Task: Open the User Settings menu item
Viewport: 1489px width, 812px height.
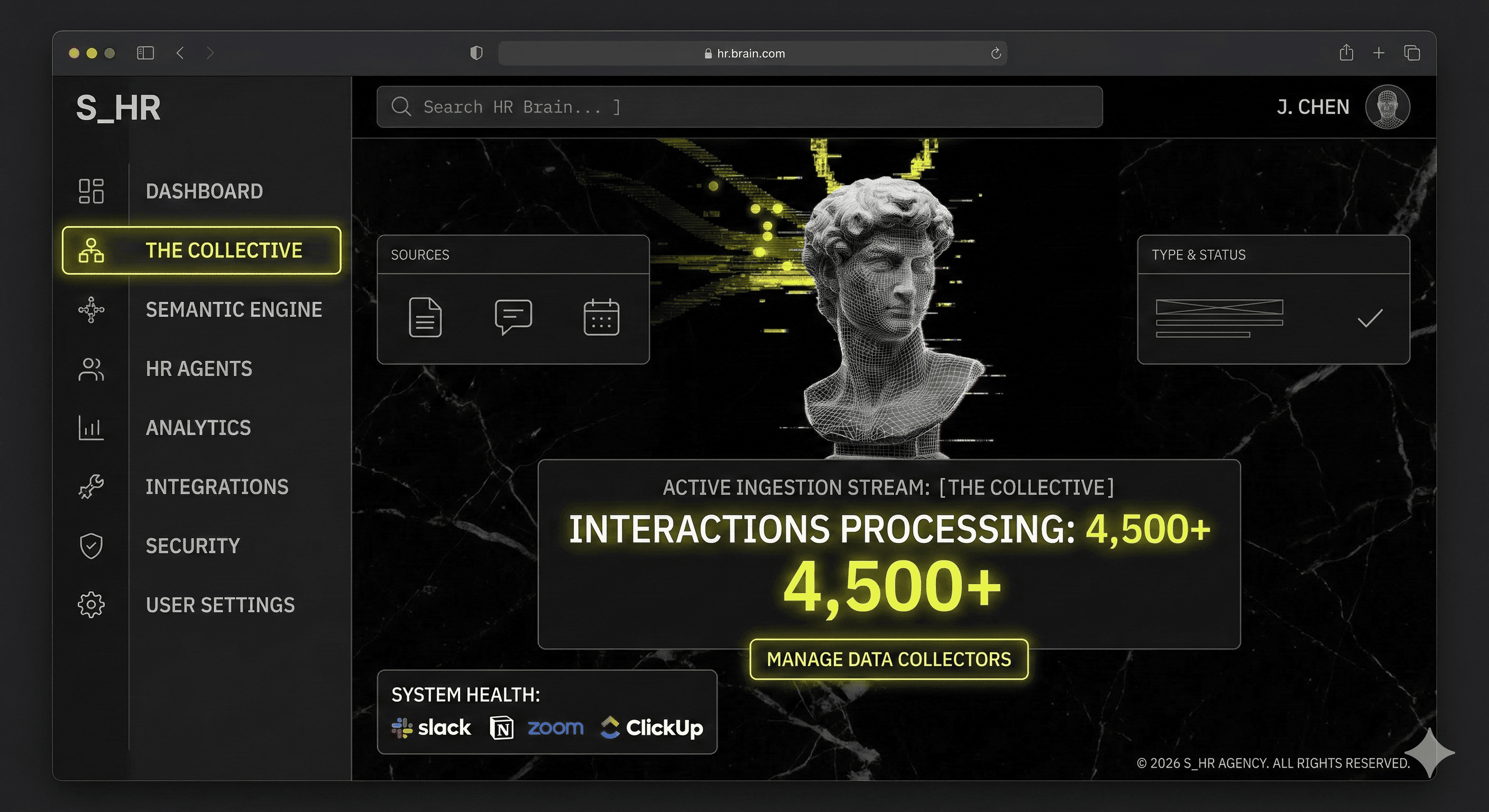Action: (x=201, y=605)
